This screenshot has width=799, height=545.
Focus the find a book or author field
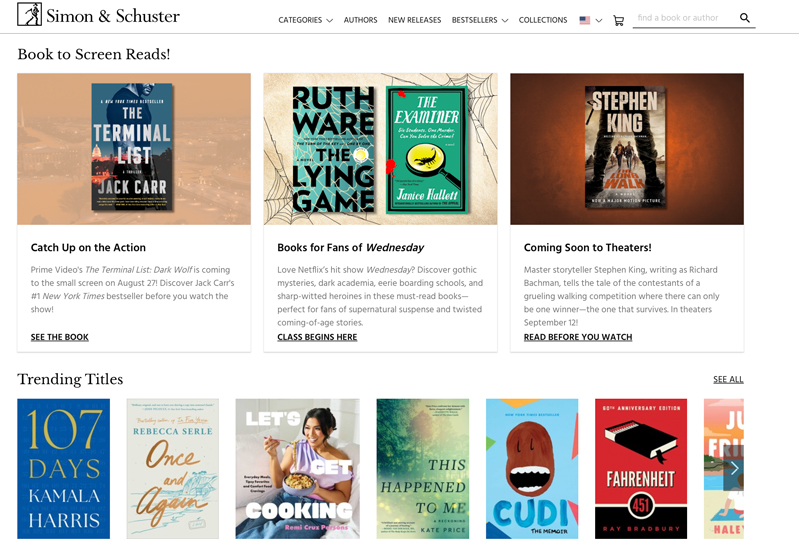pyautogui.click(x=685, y=18)
